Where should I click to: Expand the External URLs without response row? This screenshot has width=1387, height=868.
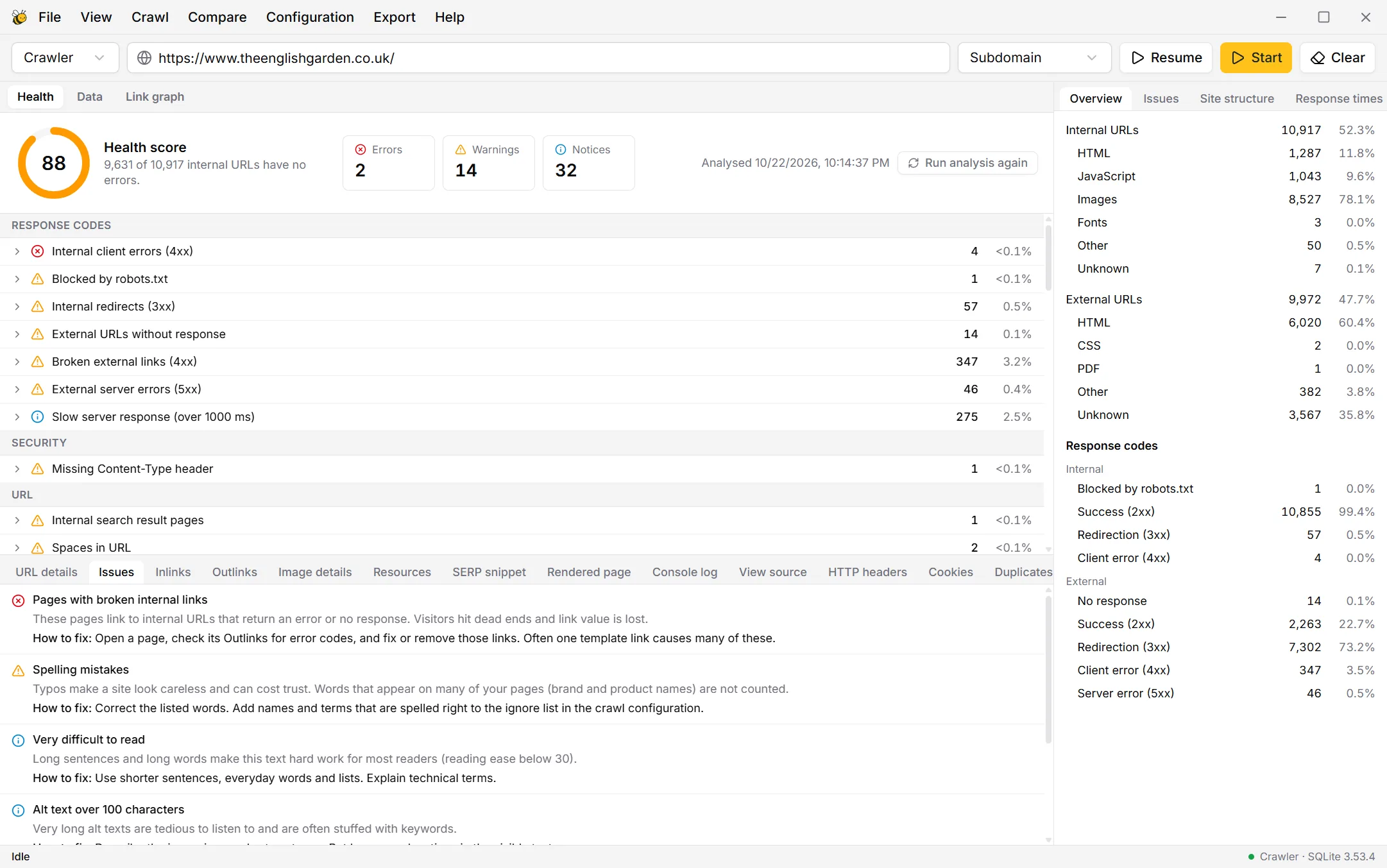17,334
